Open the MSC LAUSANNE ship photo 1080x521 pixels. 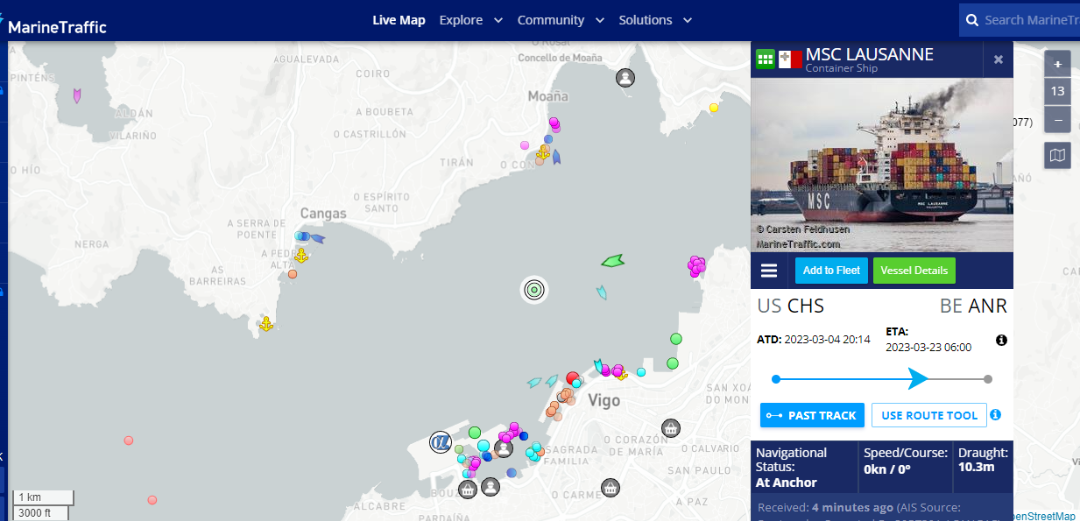[882, 164]
